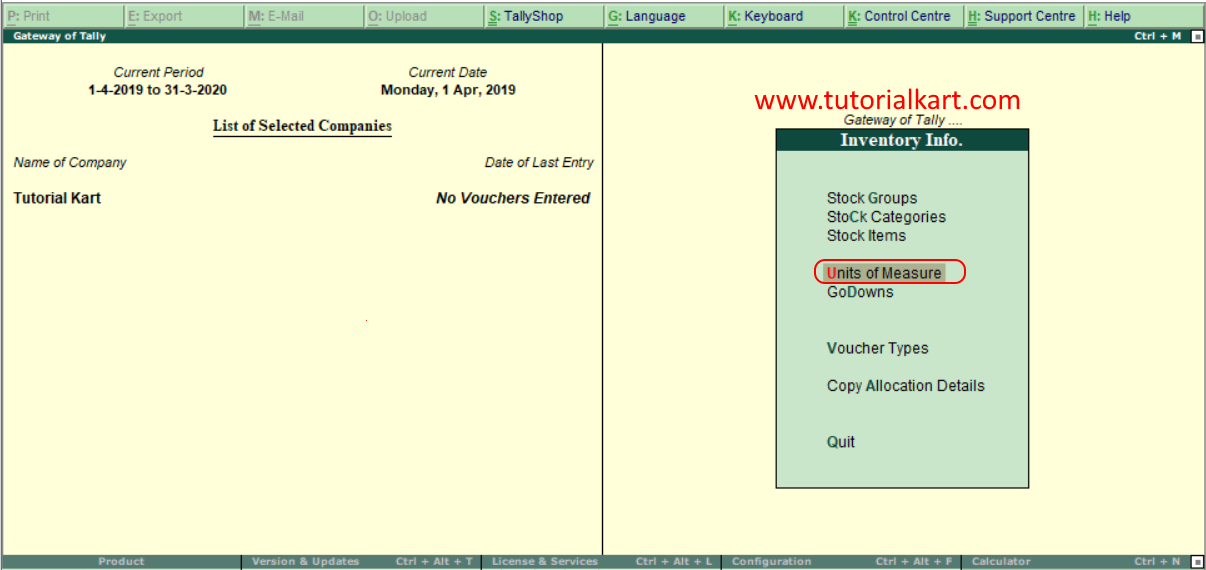The image size is (1206, 570).
Task: Click the Inventory Info. menu title
Action: pos(902,140)
